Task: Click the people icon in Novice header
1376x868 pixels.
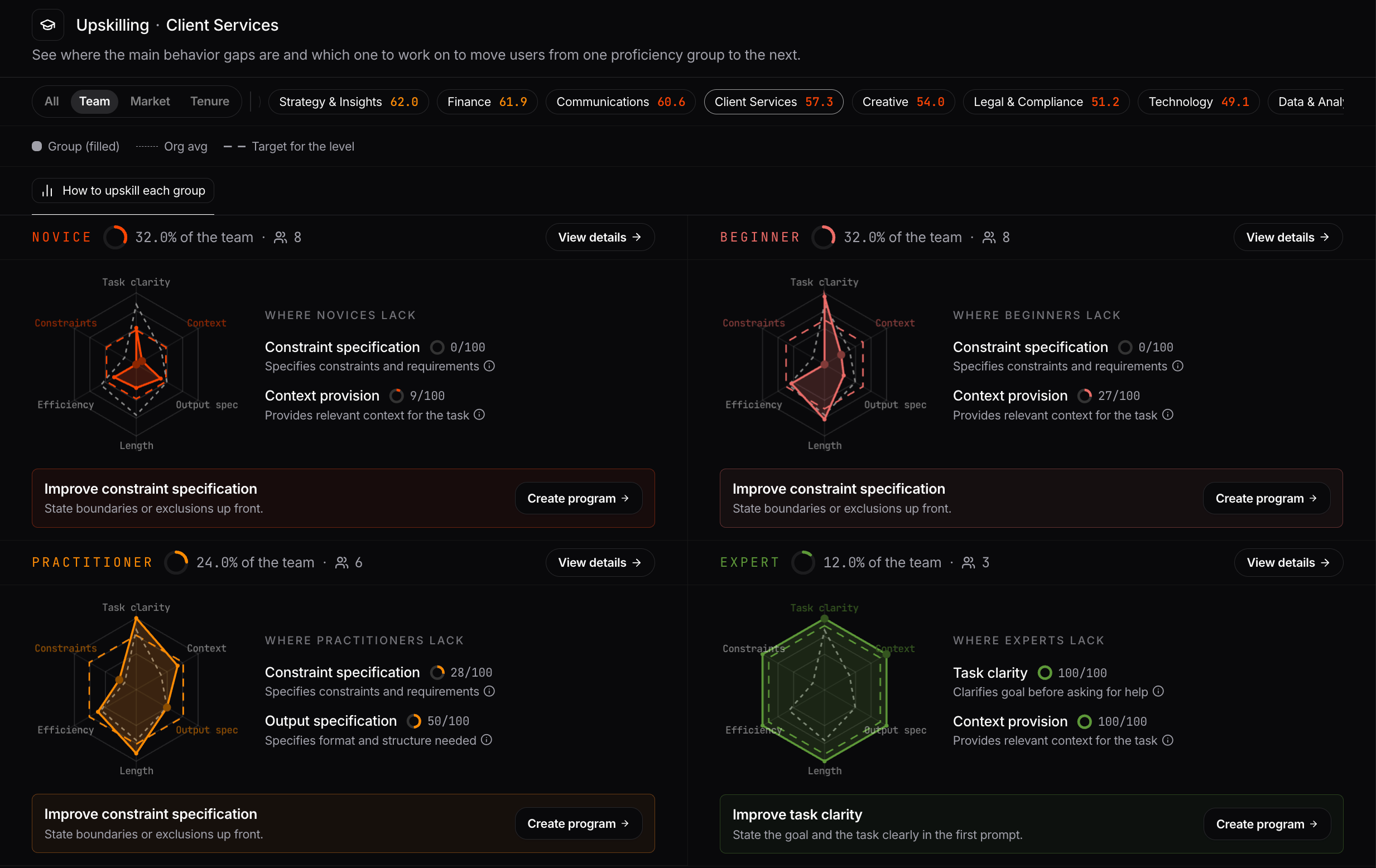Action: tap(281, 237)
